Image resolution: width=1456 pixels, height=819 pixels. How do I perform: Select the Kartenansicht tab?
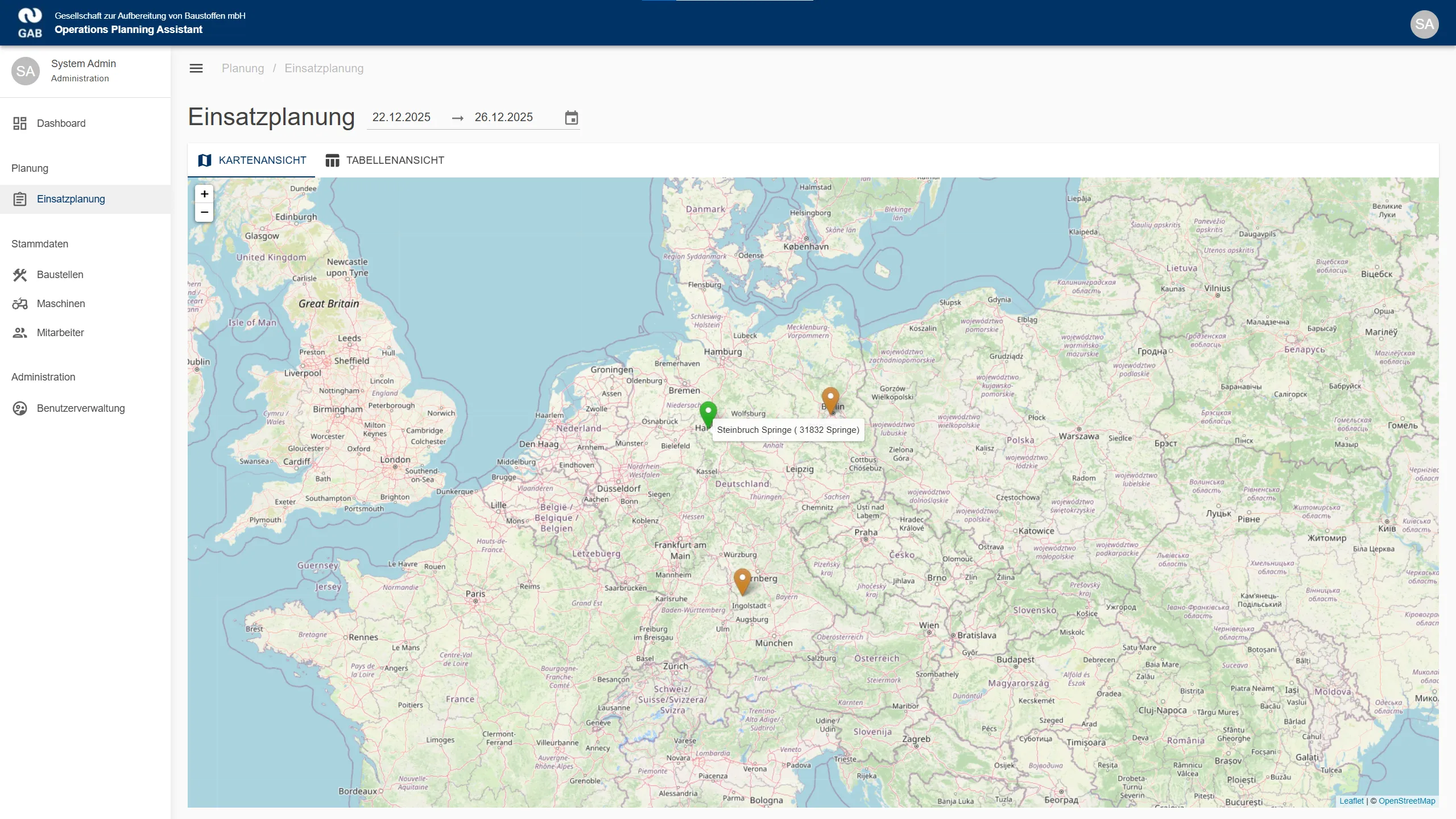click(x=251, y=160)
